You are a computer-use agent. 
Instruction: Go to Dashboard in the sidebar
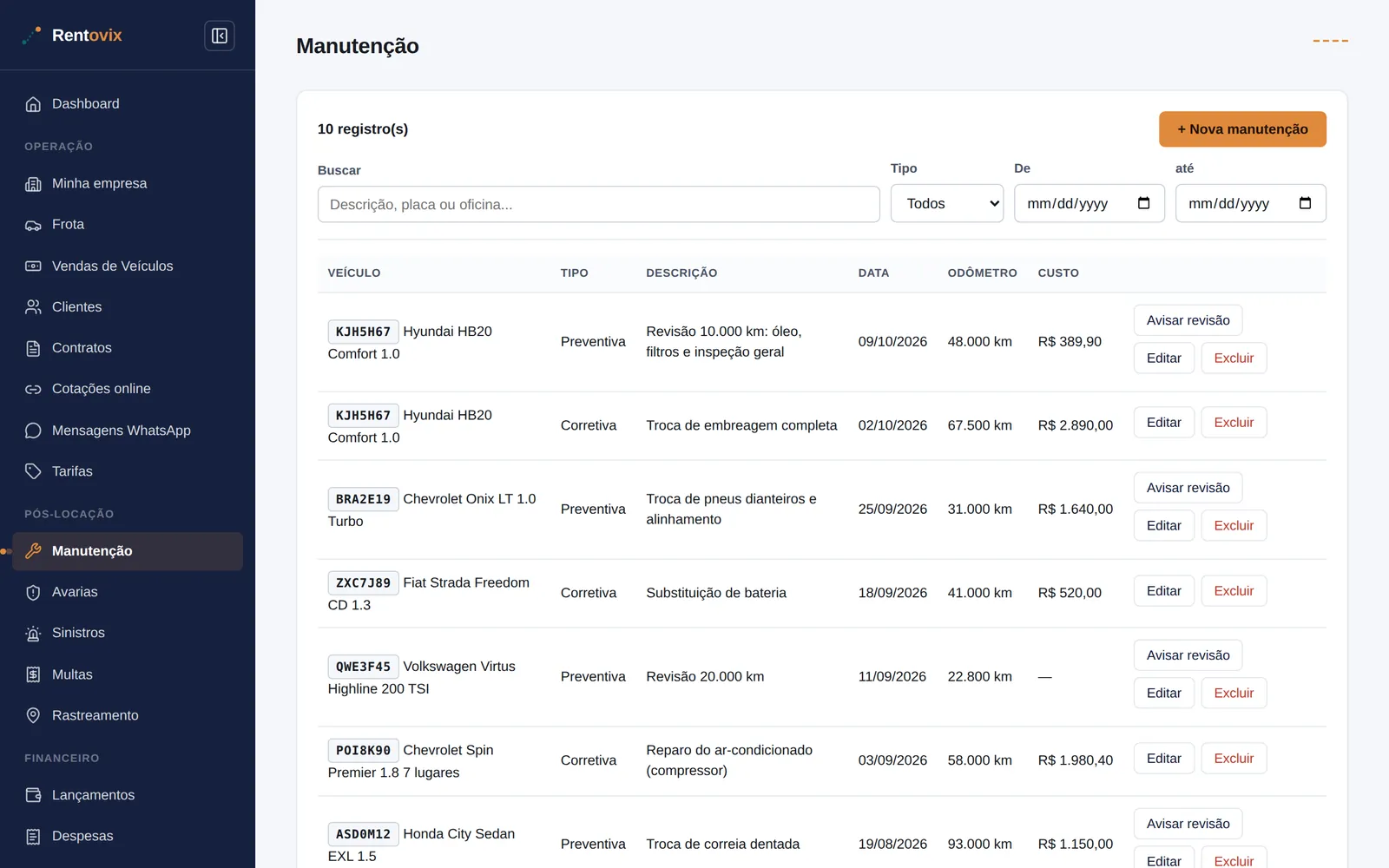128,104
